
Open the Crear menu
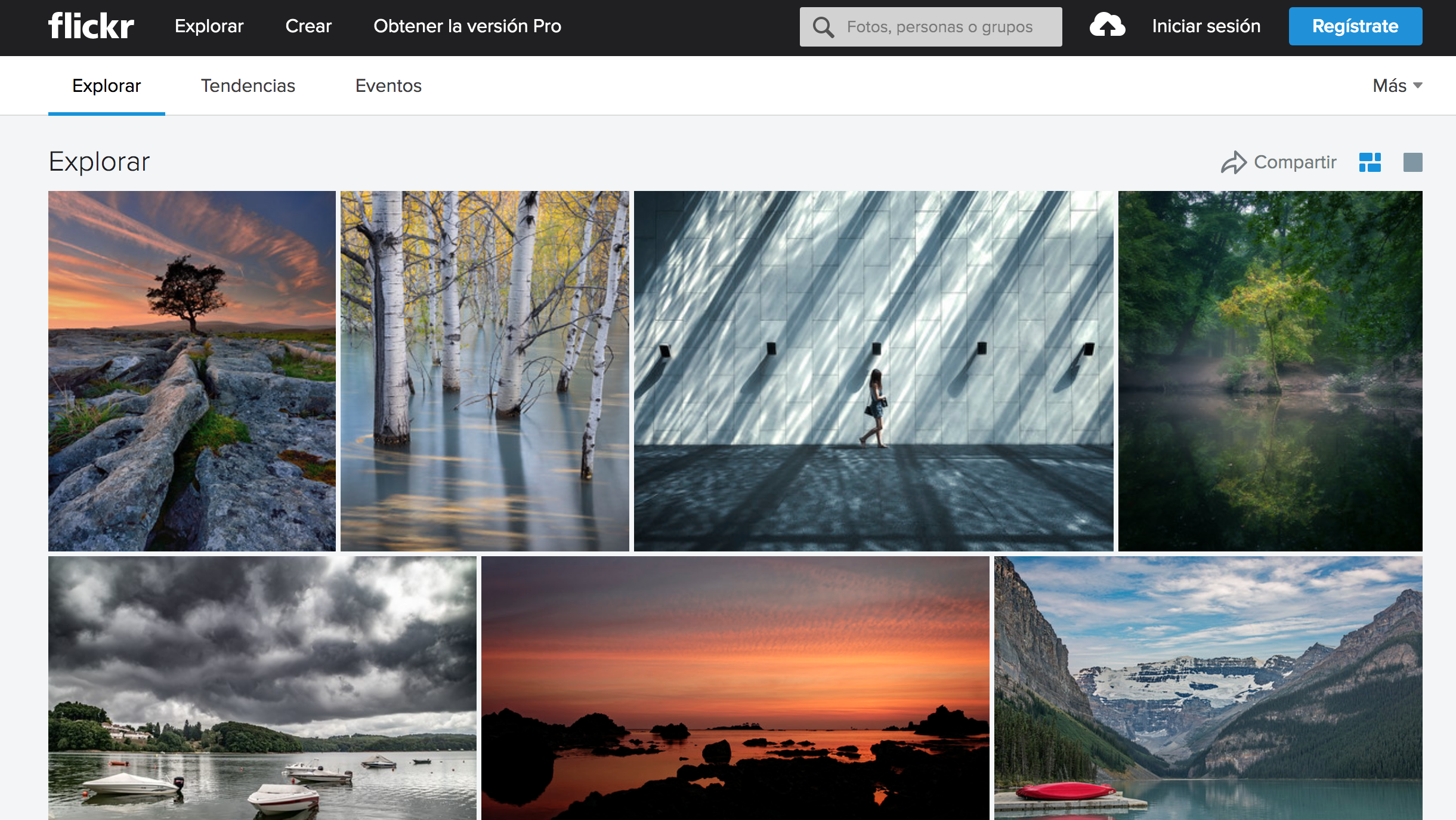click(308, 26)
